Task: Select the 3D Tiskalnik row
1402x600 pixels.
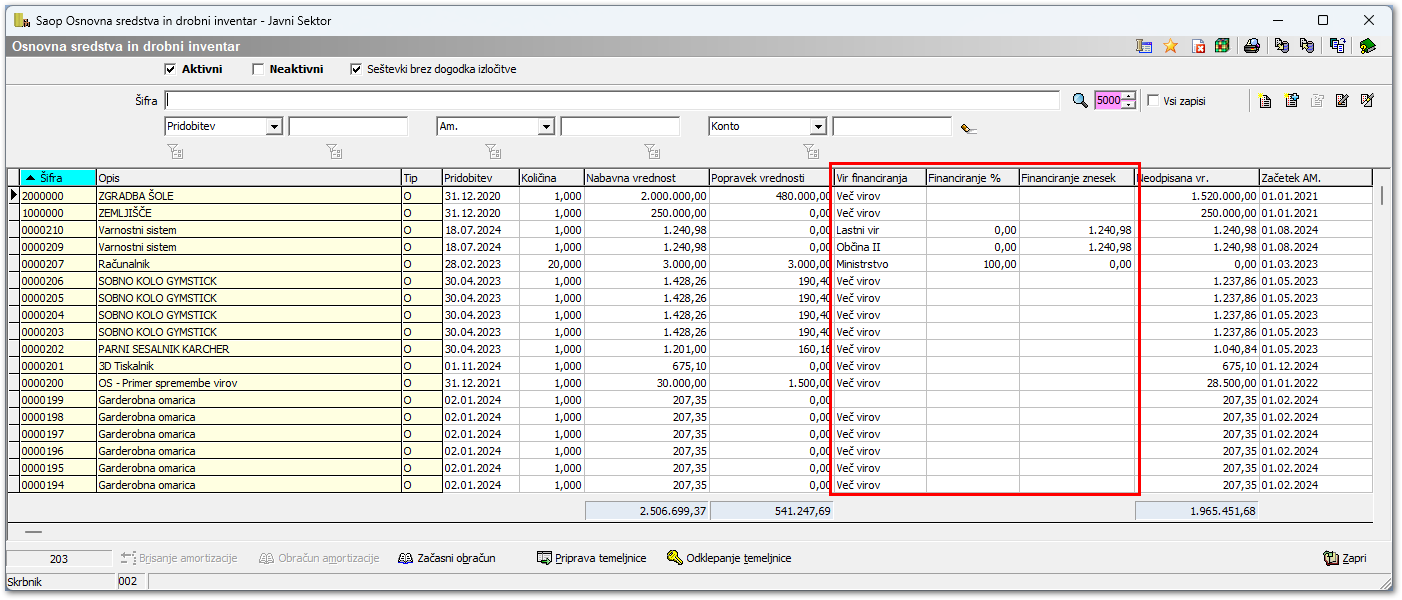Action: pos(690,366)
